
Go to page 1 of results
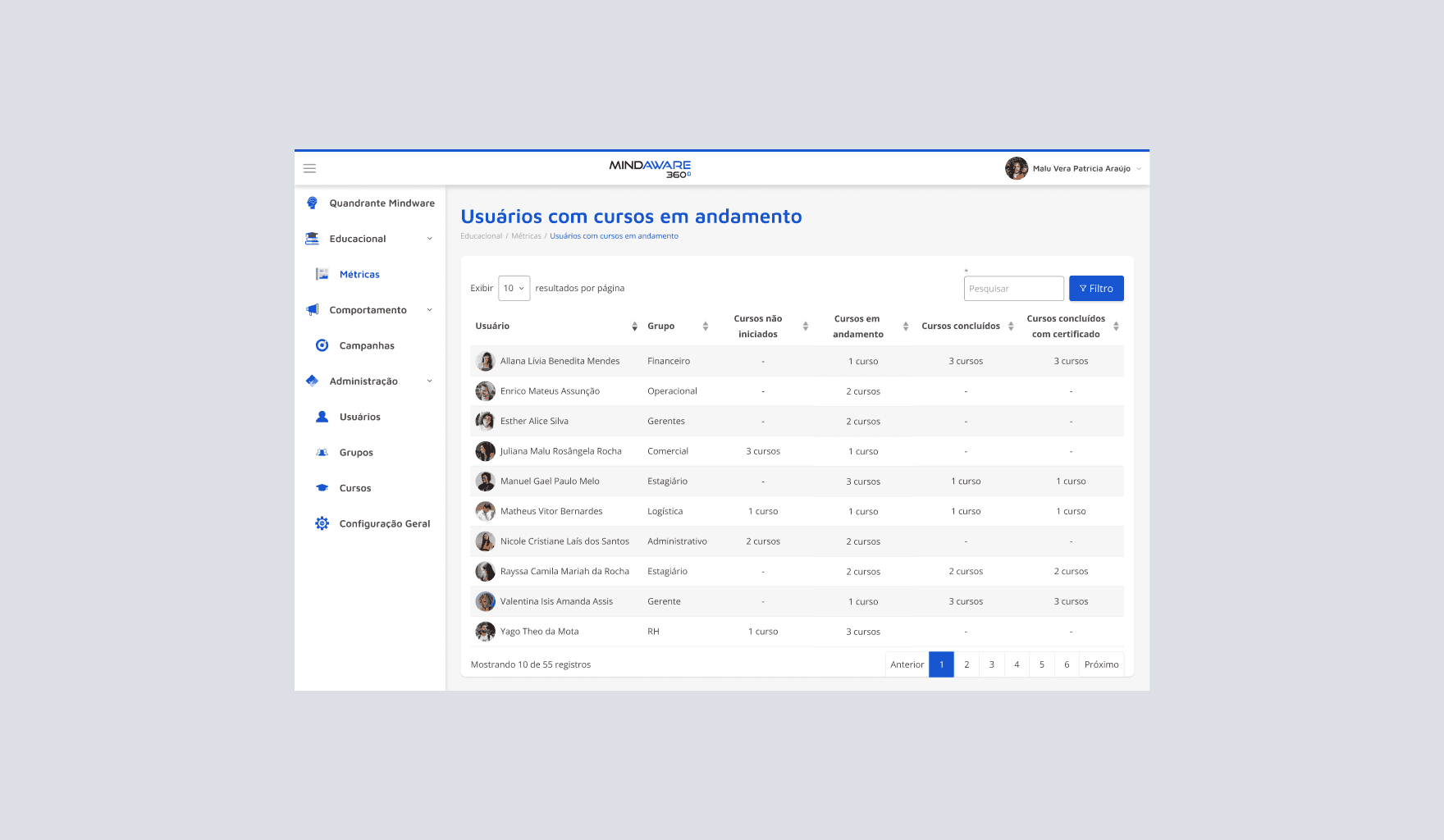[x=942, y=664]
